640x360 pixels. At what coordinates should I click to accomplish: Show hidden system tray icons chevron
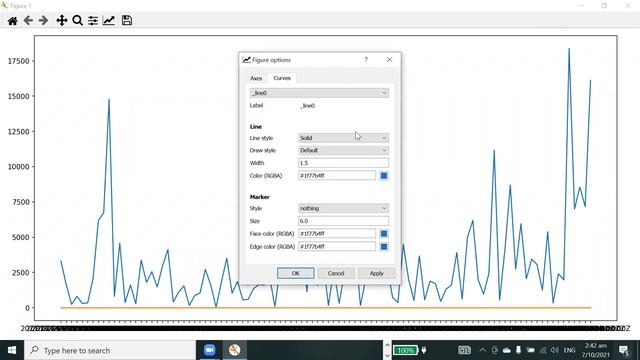coord(482,350)
